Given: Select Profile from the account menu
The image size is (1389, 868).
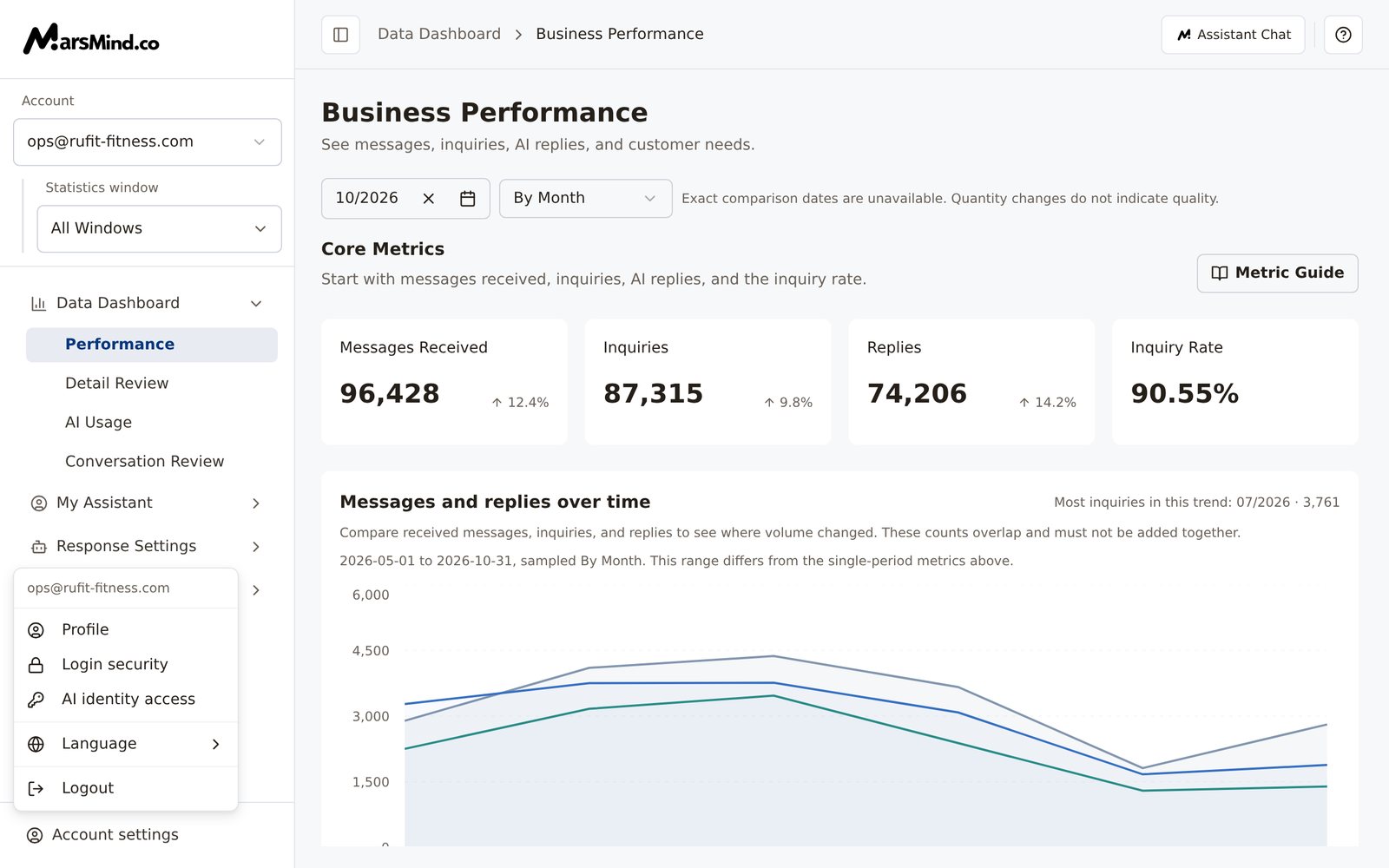Looking at the screenshot, I should tap(126, 630).
